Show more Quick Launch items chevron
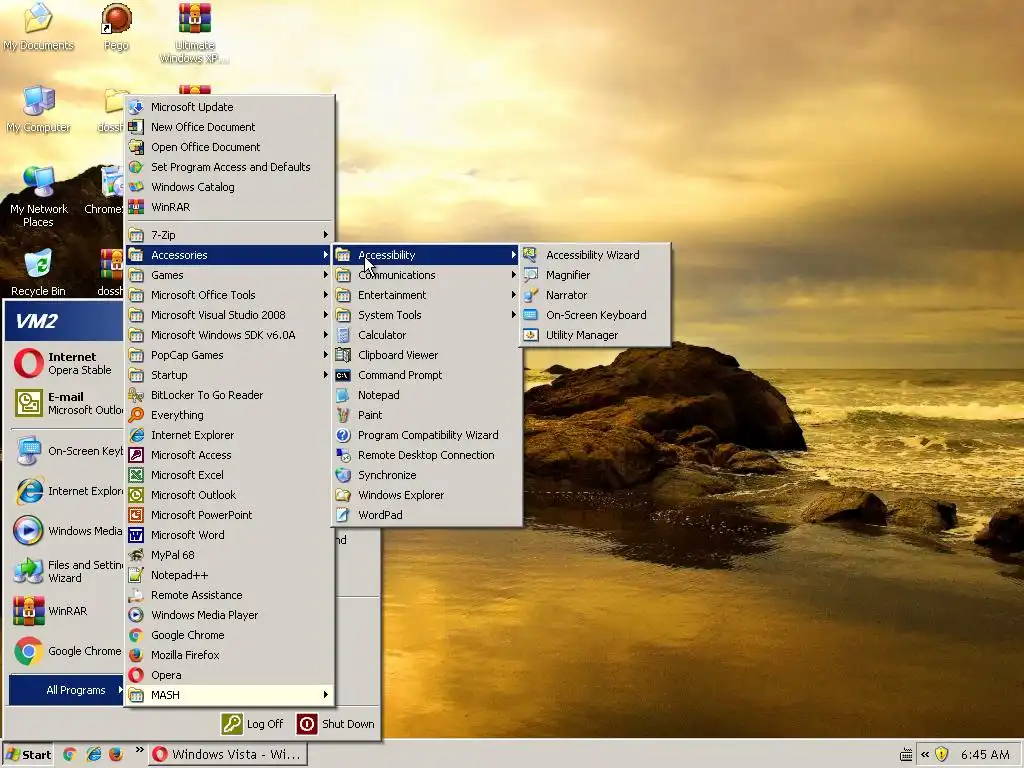This screenshot has height=768, width=1024. (139, 750)
